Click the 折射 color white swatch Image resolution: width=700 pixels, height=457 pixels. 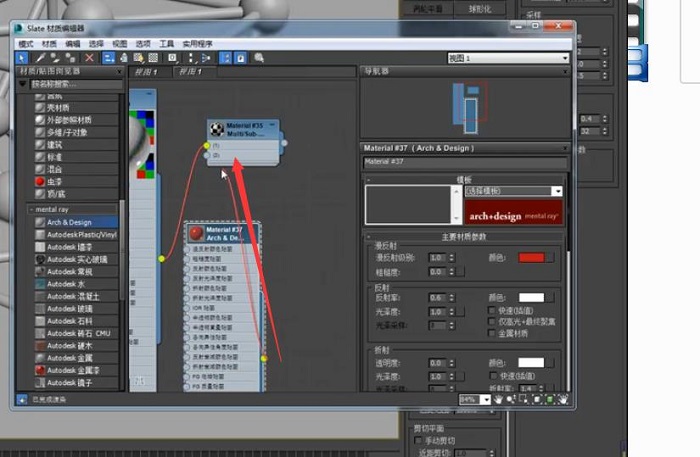click(531, 362)
